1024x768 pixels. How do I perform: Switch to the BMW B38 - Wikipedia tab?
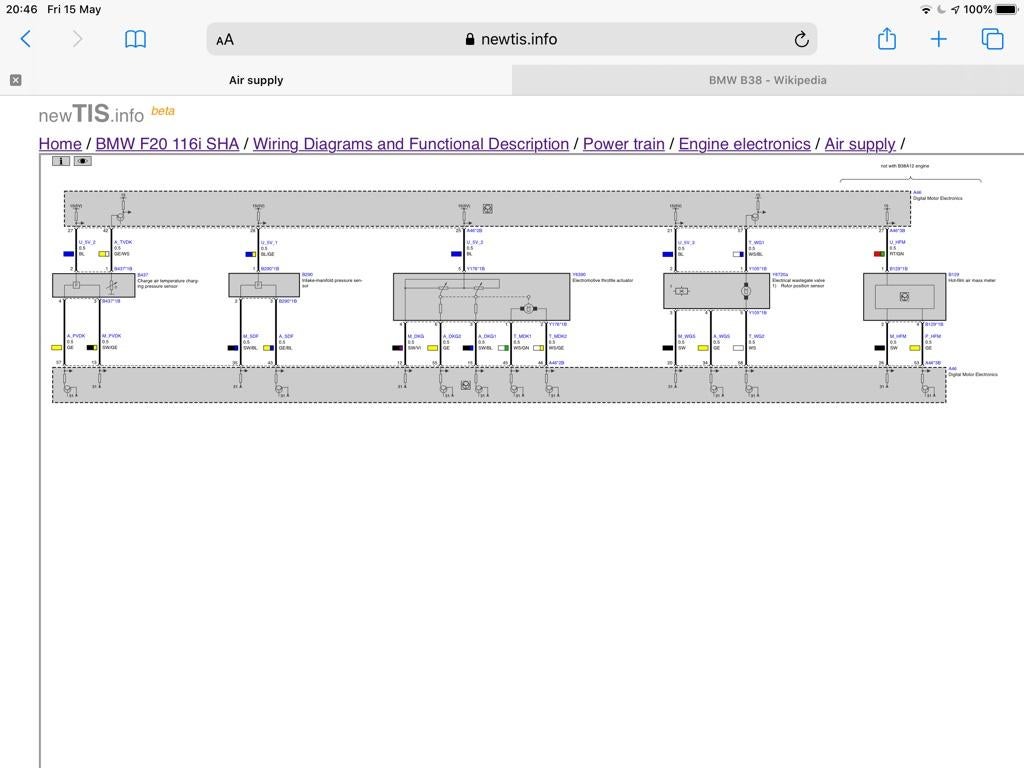pyautogui.click(x=767, y=80)
